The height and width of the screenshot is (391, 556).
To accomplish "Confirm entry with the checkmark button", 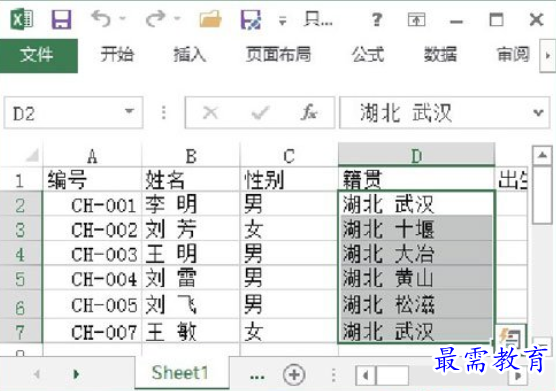I will (260, 113).
